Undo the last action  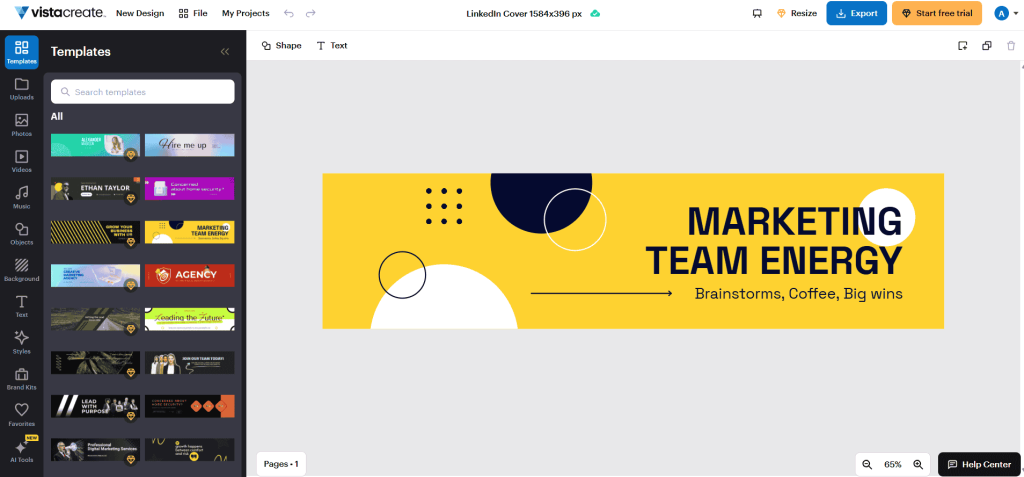289,13
